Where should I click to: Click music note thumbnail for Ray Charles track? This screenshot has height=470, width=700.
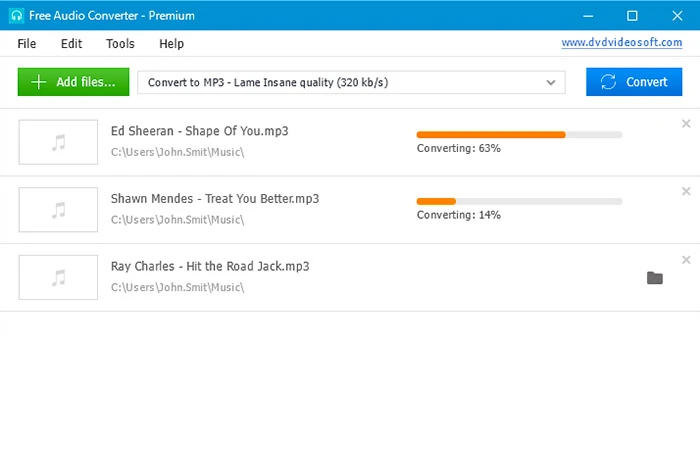click(58, 277)
